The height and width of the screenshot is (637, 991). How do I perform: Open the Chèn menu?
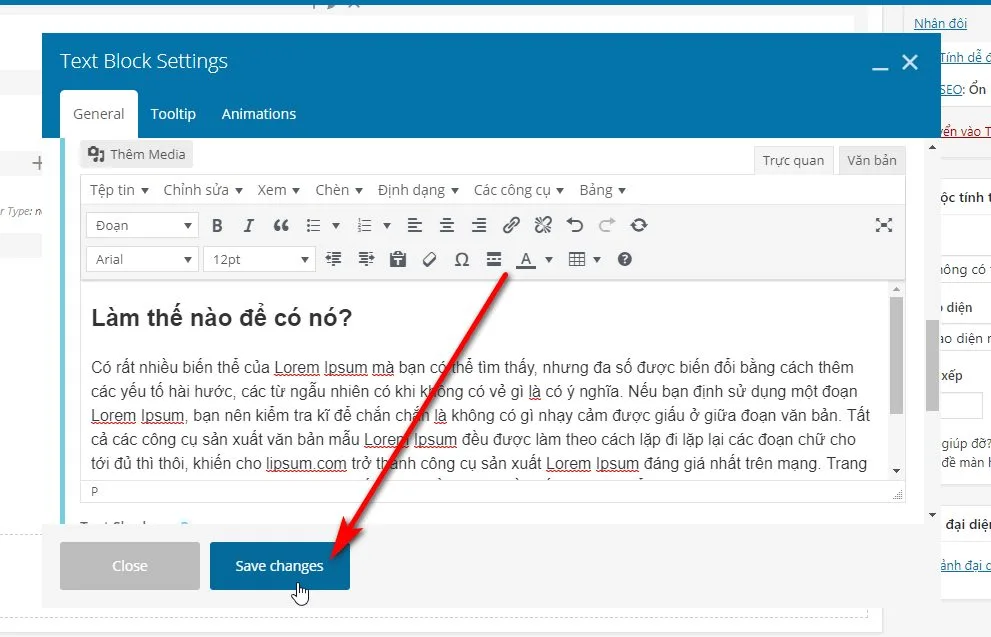pyautogui.click(x=339, y=190)
